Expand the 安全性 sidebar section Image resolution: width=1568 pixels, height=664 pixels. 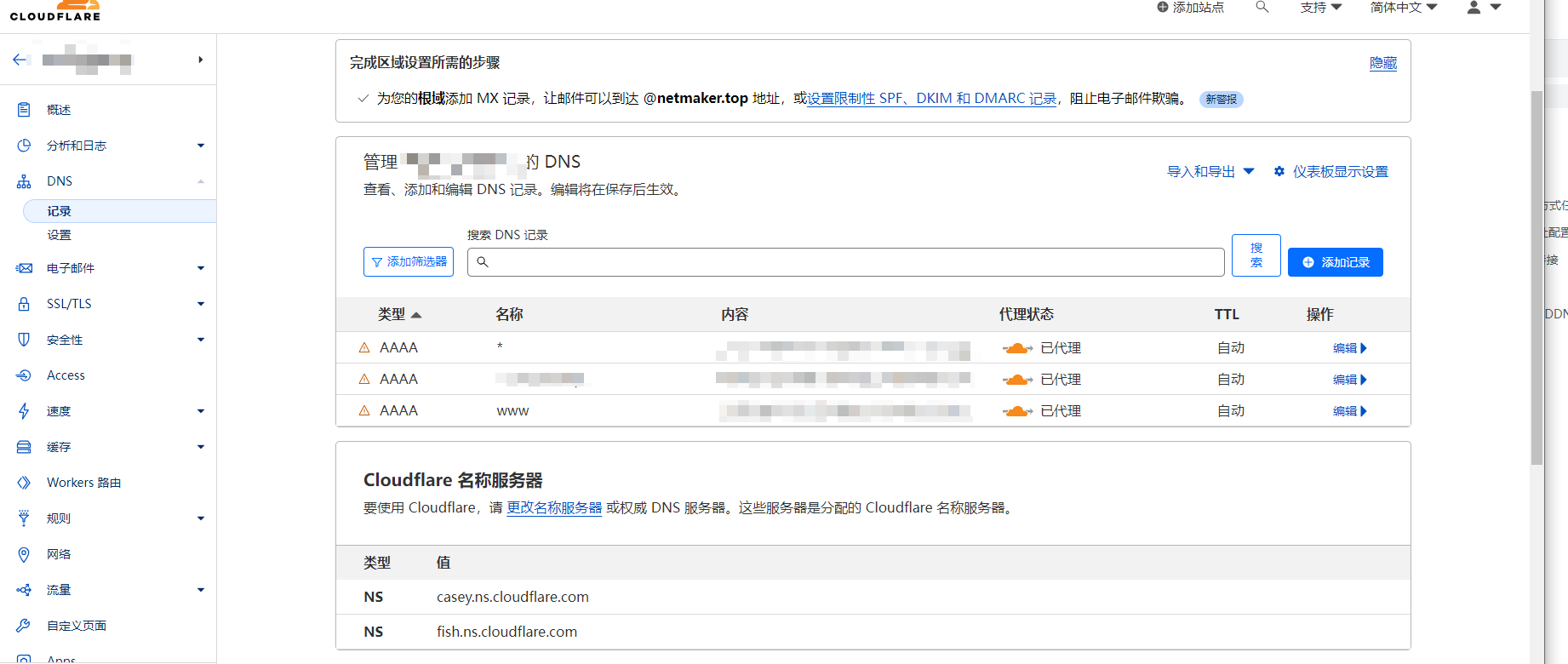pos(201,340)
